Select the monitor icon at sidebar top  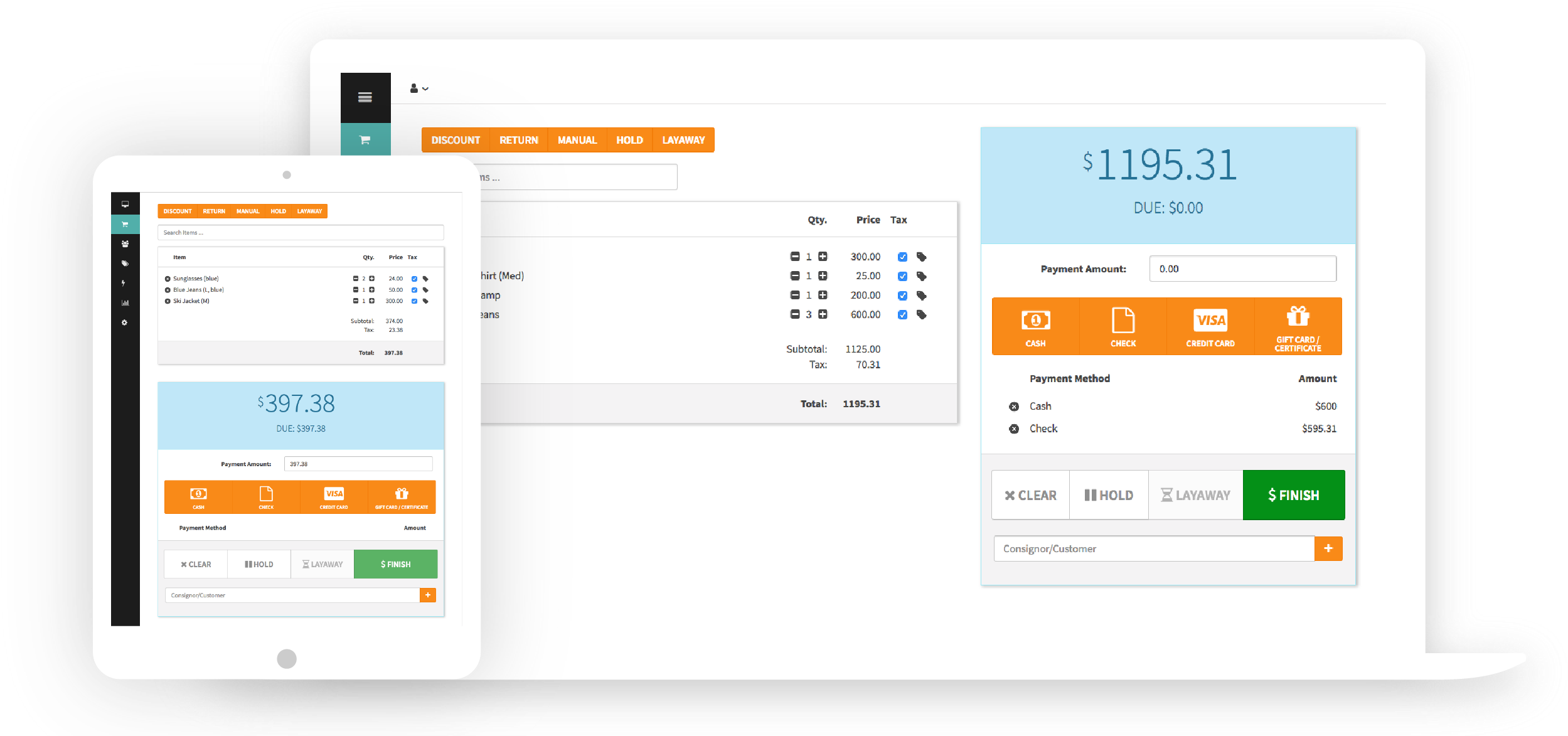tap(125, 204)
